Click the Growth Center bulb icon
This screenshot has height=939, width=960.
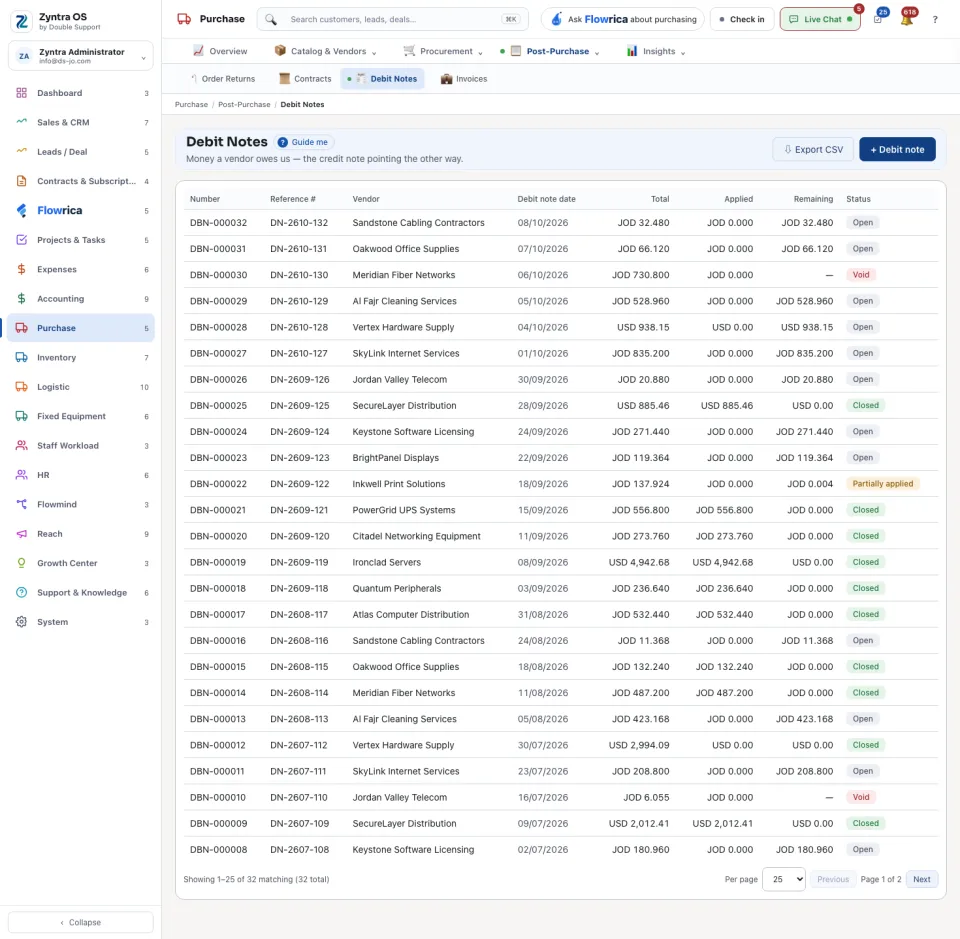21,563
